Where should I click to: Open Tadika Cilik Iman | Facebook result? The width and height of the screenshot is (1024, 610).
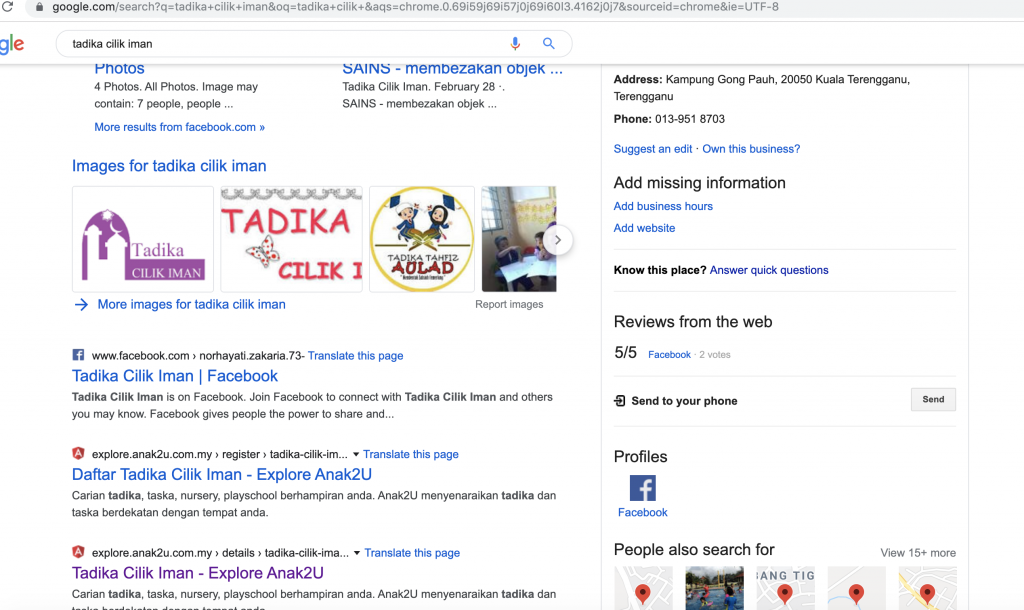click(x=175, y=376)
